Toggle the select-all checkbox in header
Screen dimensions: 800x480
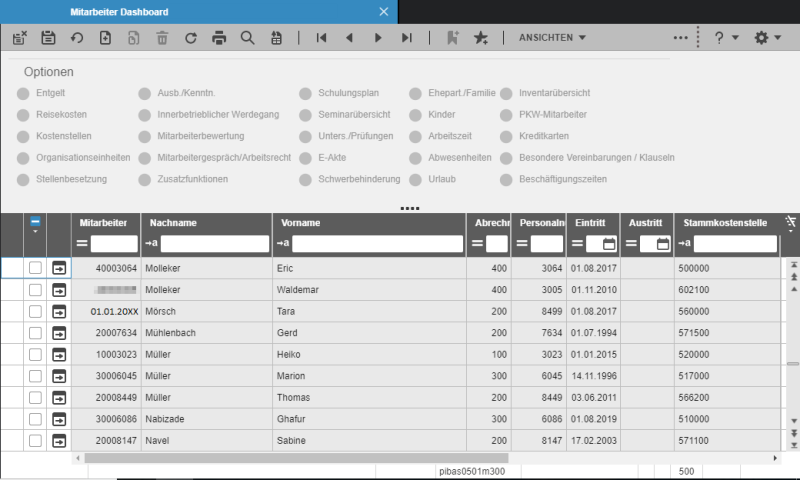[35, 221]
